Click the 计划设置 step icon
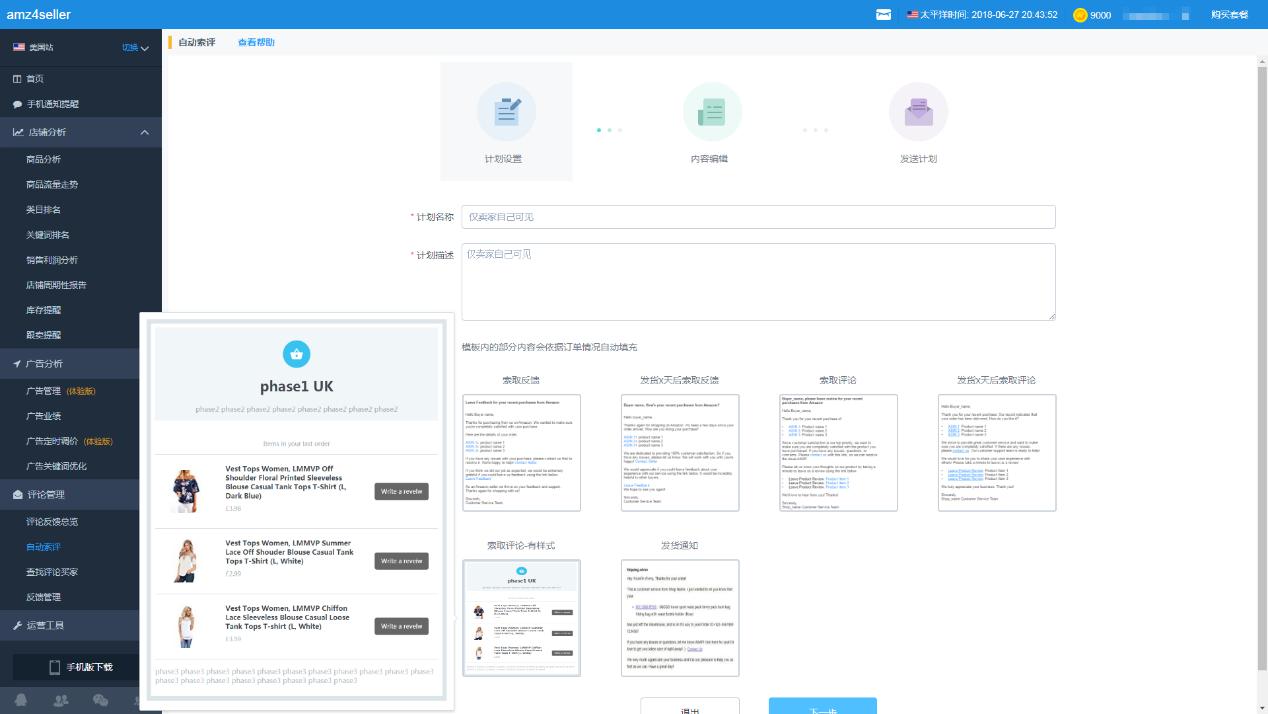The width and height of the screenshot is (1268, 714). tap(506, 112)
